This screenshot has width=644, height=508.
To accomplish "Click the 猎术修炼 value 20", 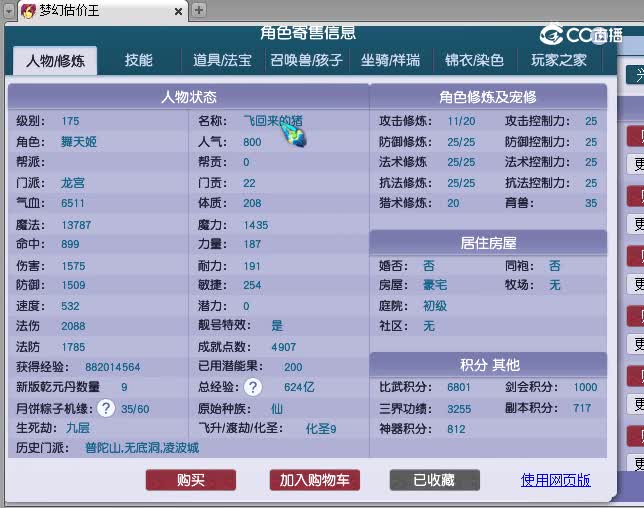I will click(453, 203).
